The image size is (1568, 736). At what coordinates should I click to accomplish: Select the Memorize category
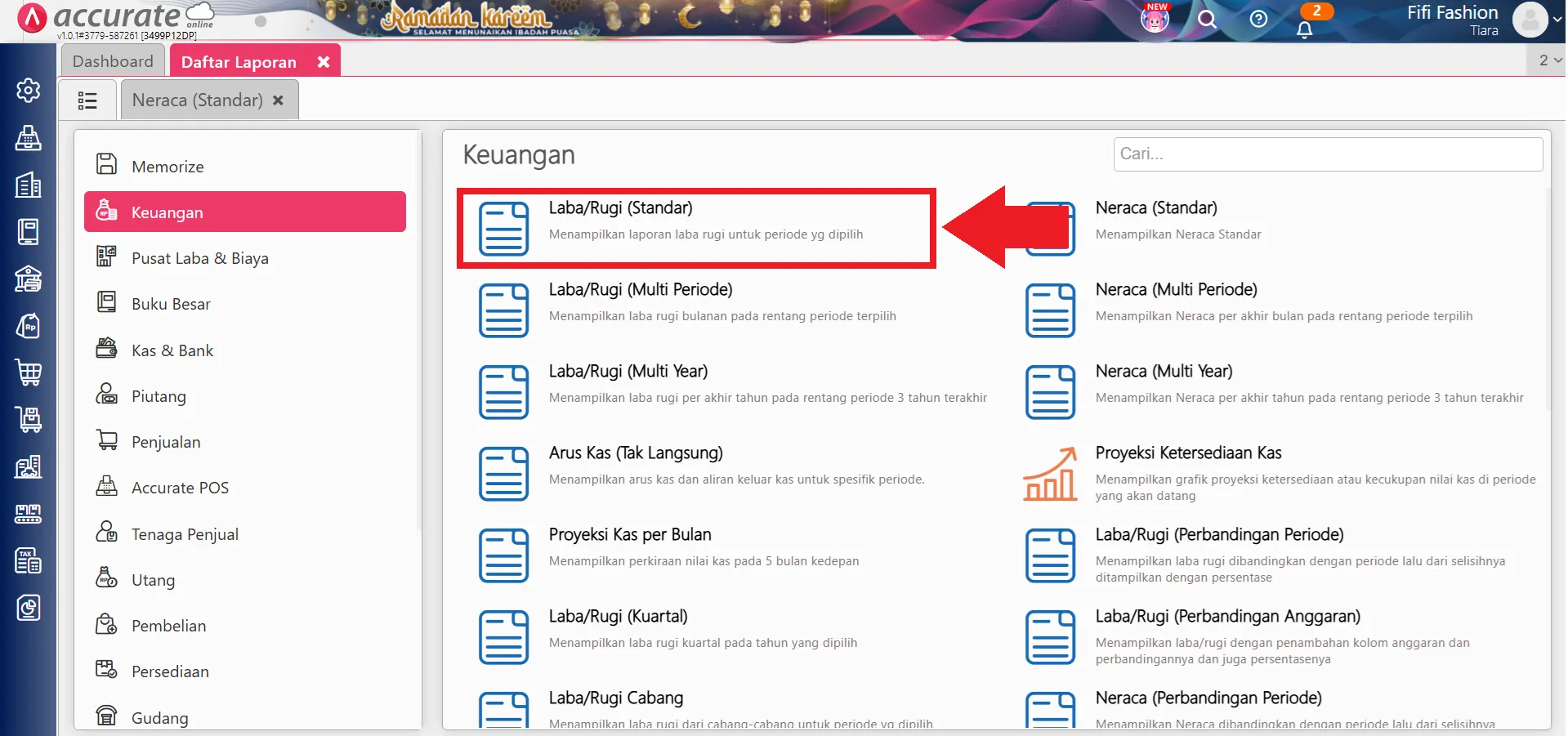point(168,167)
